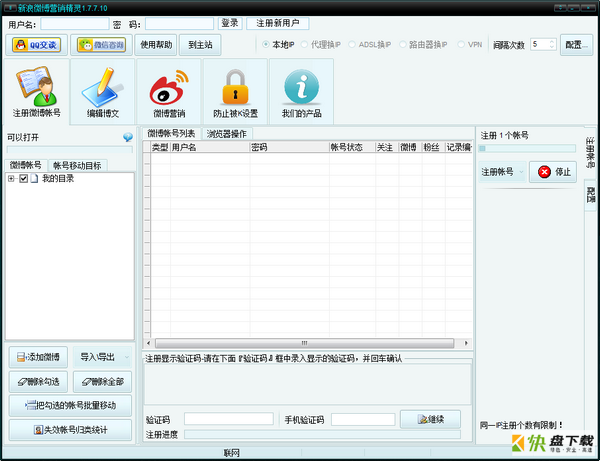Open the 防止被K设置 padlock icon
The image size is (600, 461).
(x=235, y=92)
